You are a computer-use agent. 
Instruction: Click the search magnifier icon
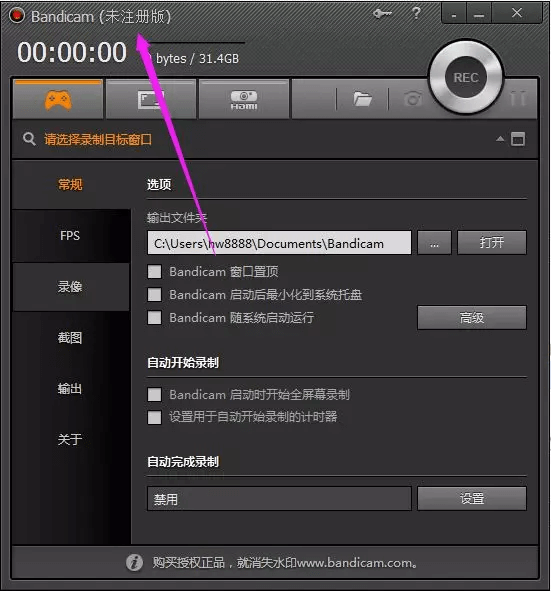tap(29, 139)
